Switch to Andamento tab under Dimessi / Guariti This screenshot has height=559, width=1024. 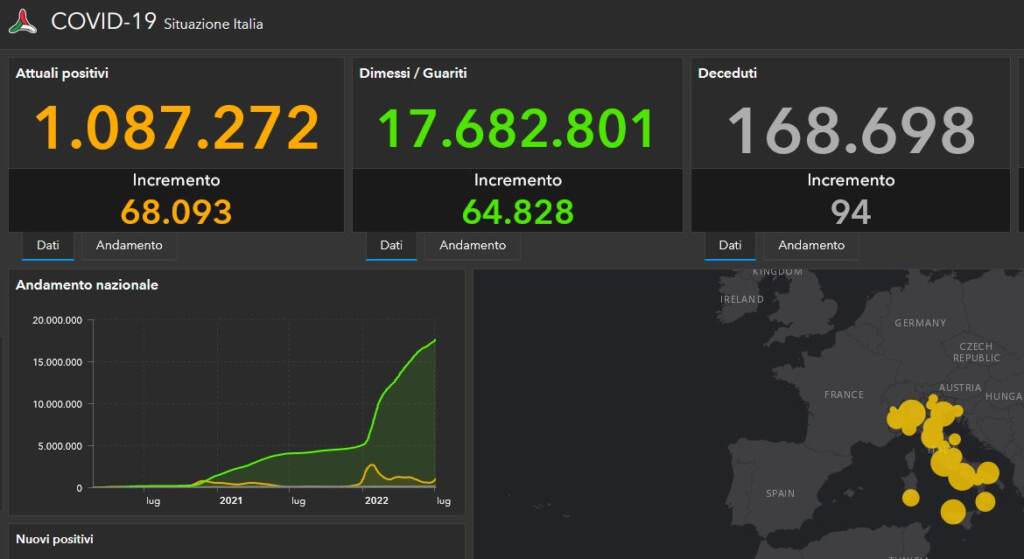point(472,245)
